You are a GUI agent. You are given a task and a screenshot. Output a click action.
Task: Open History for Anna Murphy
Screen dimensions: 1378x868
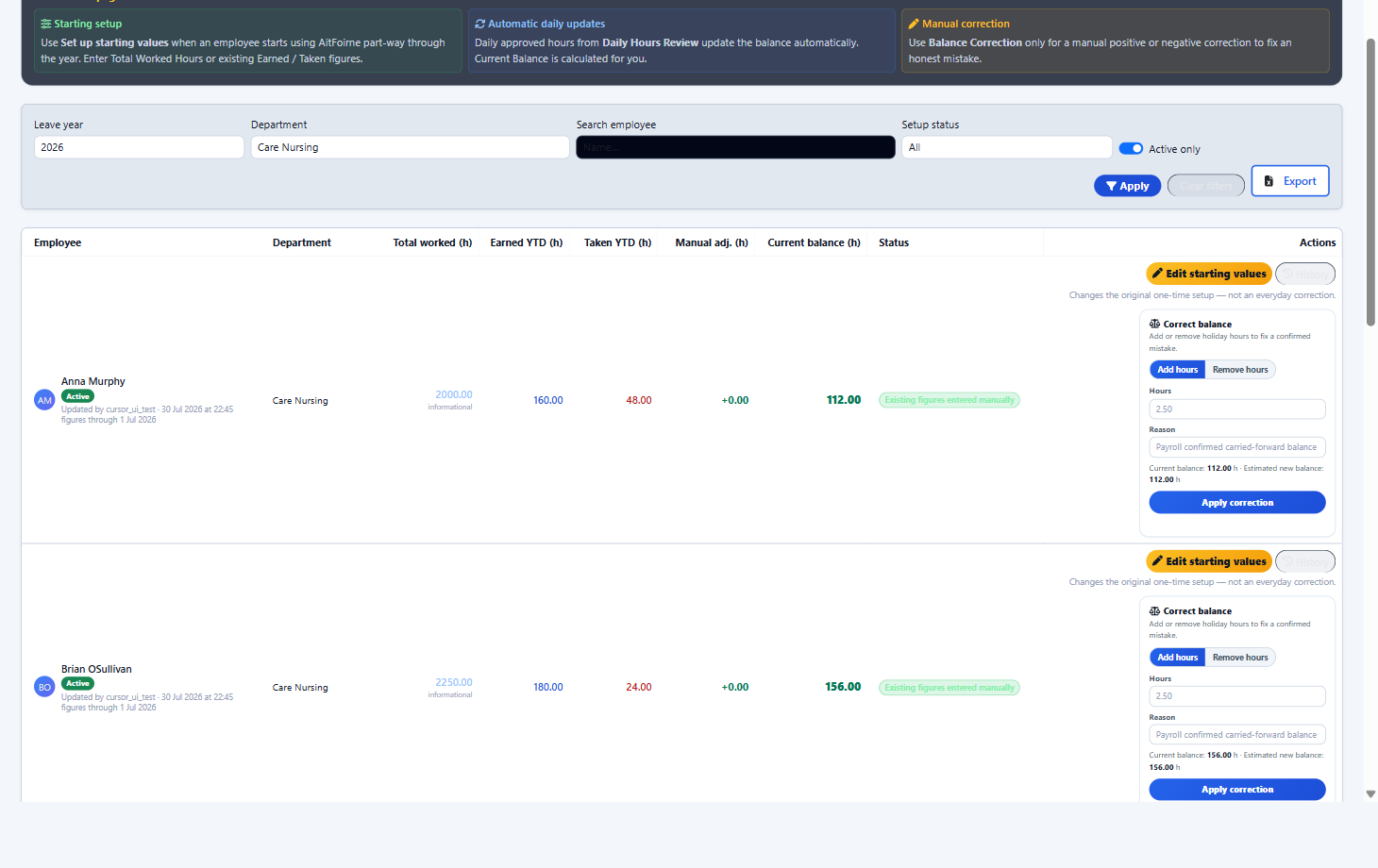[x=1305, y=274]
